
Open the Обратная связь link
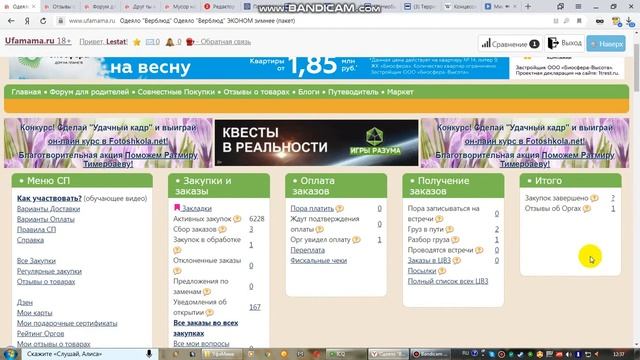coord(225,42)
